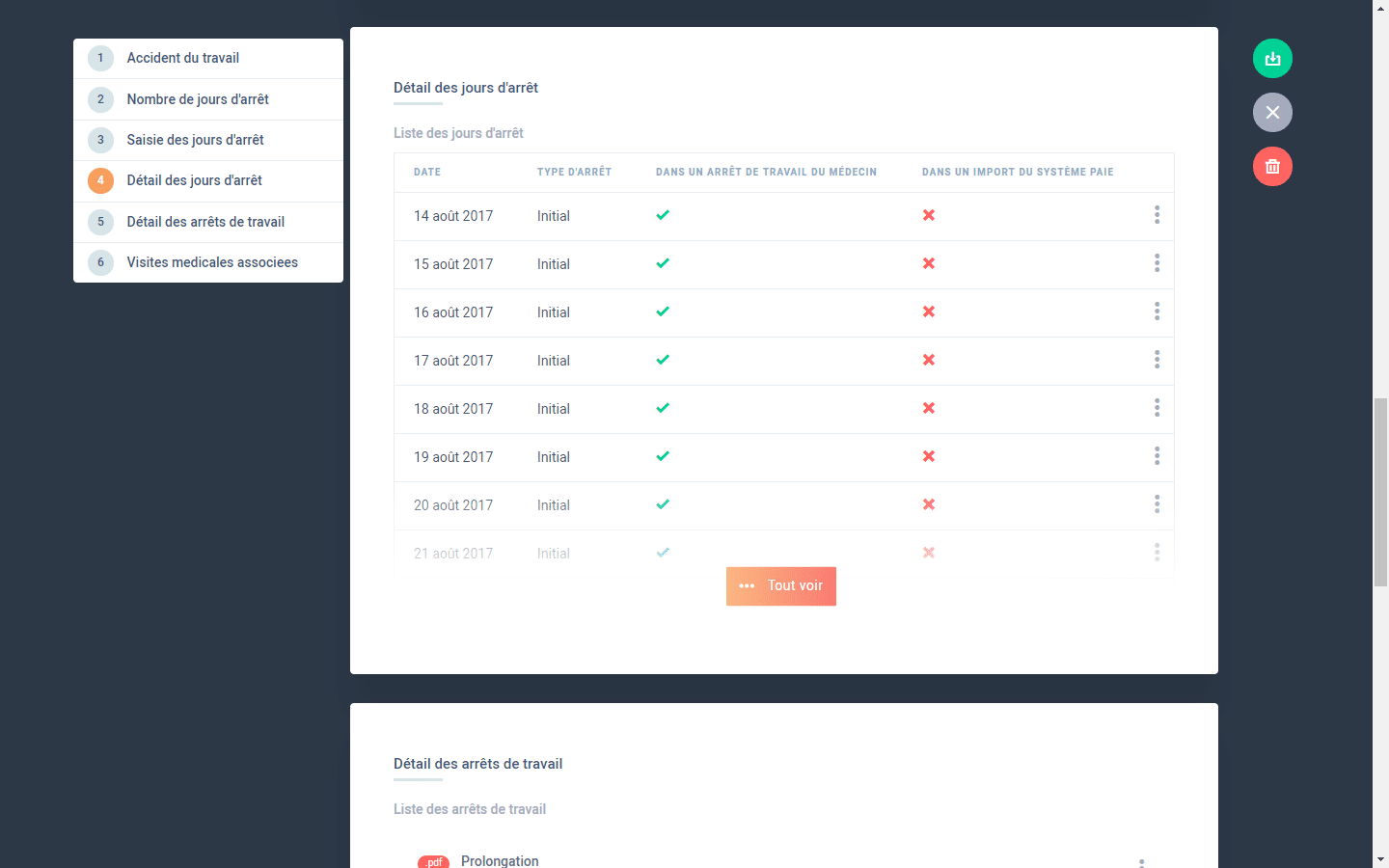Open the three-dot menu for 16 août 2017
The height and width of the screenshot is (868, 1389).
click(1157, 312)
